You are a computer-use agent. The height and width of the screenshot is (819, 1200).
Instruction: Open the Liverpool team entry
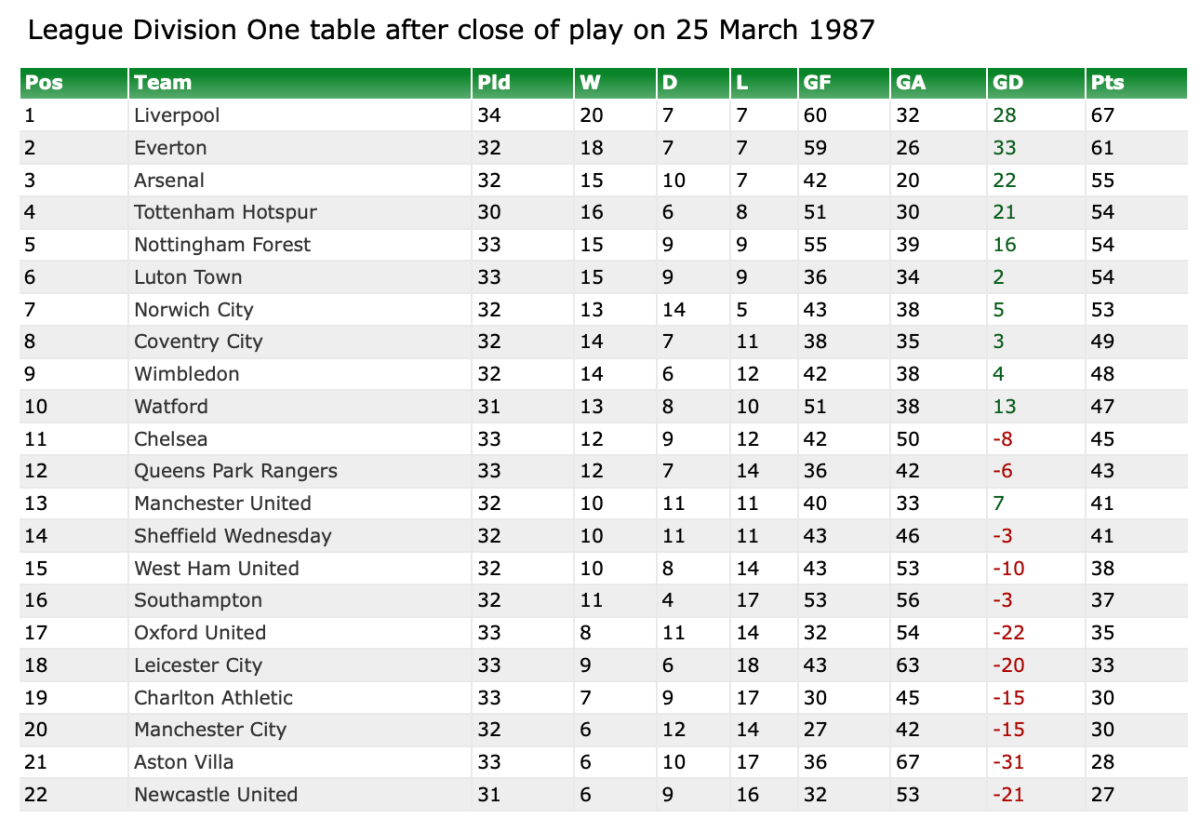[x=177, y=115]
